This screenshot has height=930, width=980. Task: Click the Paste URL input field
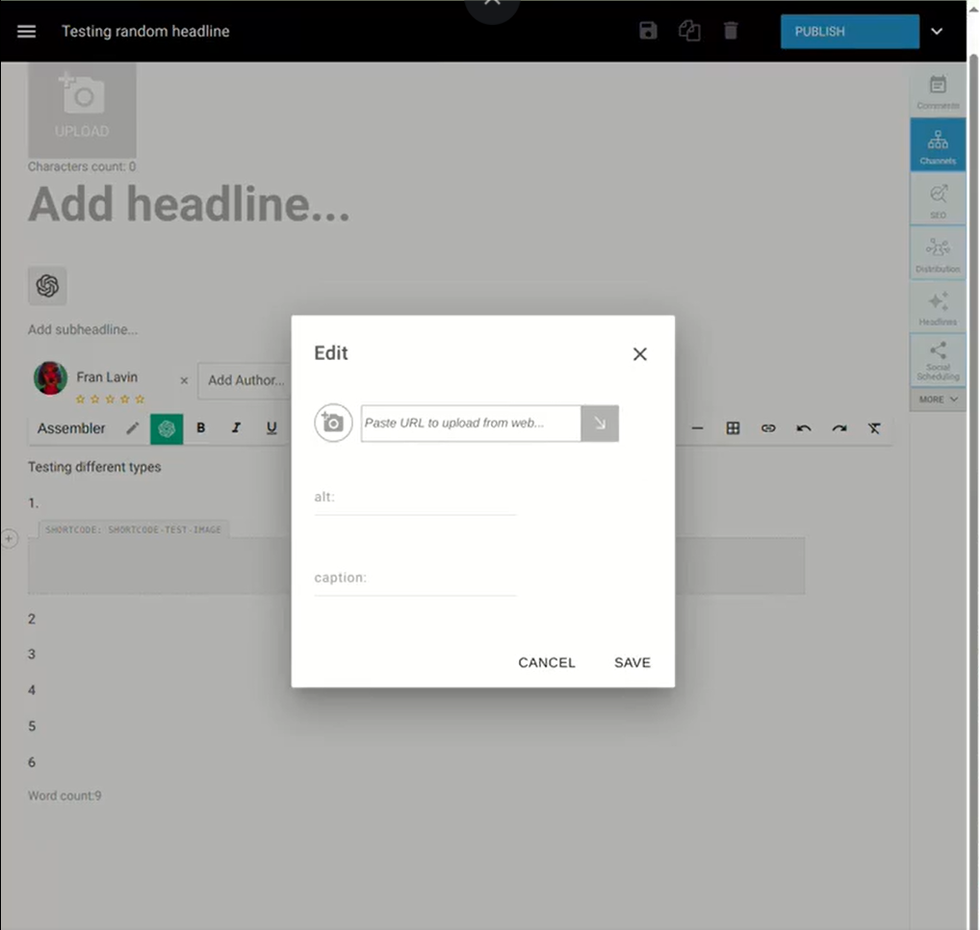[x=470, y=423]
